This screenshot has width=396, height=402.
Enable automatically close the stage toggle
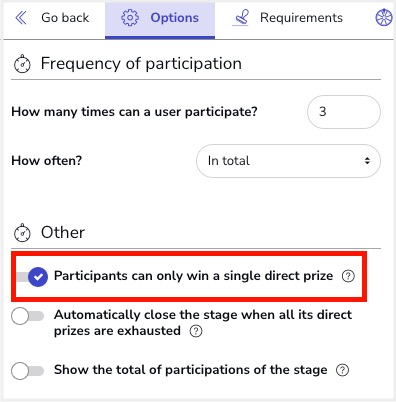(27, 316)
